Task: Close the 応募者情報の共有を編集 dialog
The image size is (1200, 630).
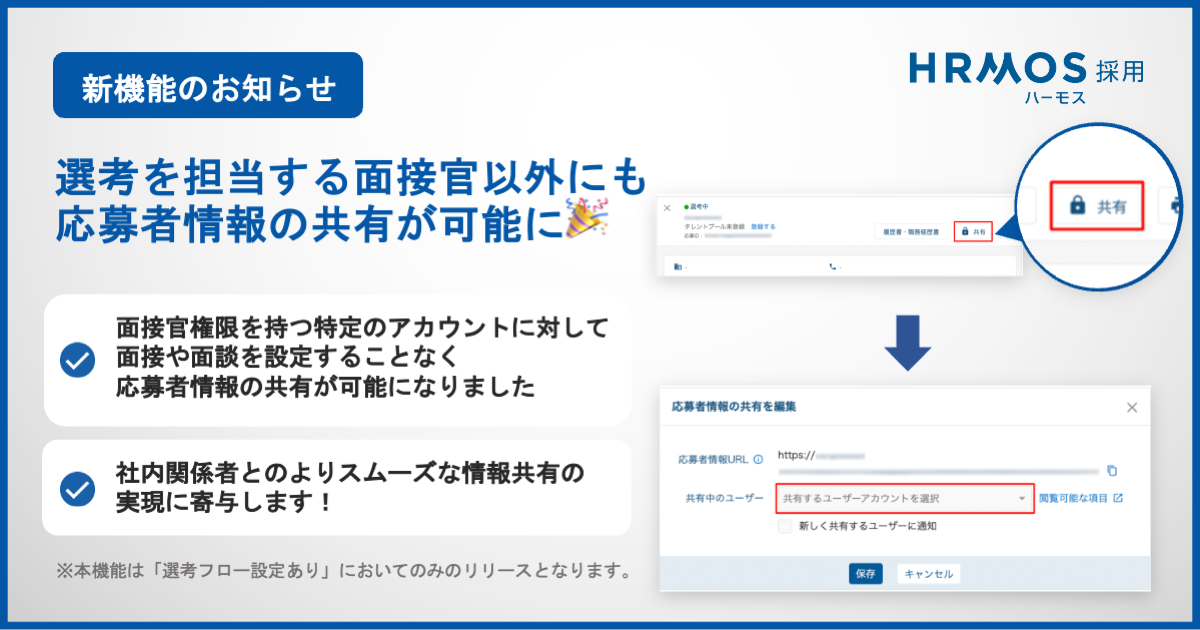Action: (x=1132, y=407)
